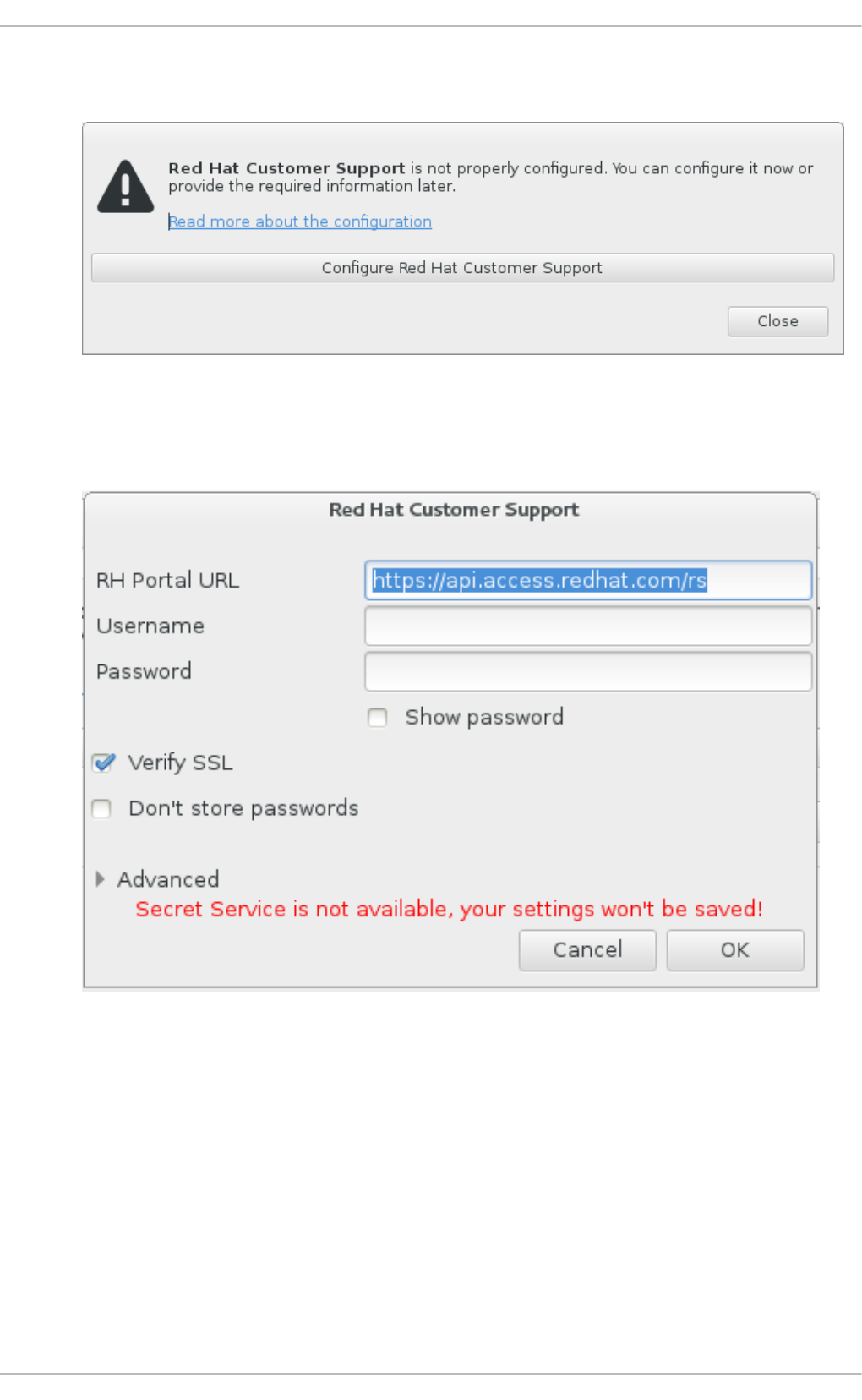
Task: Click the Password label text
Action: coord(144,672)
